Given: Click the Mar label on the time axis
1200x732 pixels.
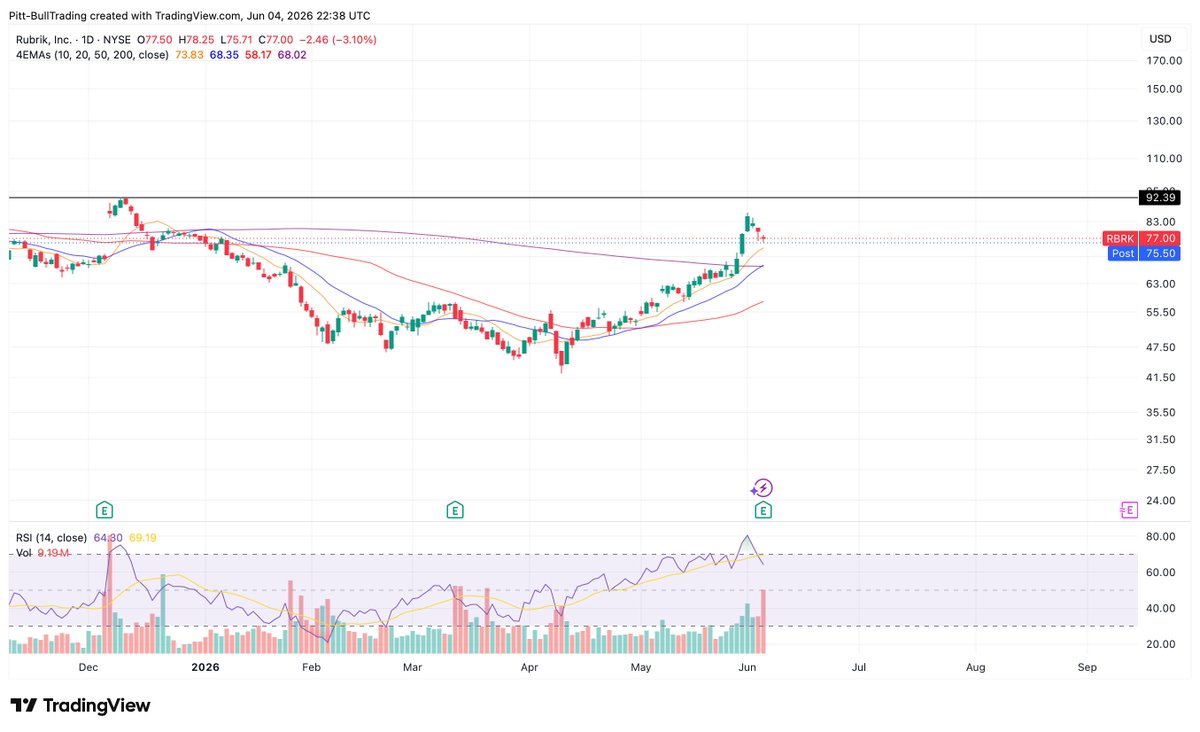Looking at the screenshot, I should tap(412, 666).
